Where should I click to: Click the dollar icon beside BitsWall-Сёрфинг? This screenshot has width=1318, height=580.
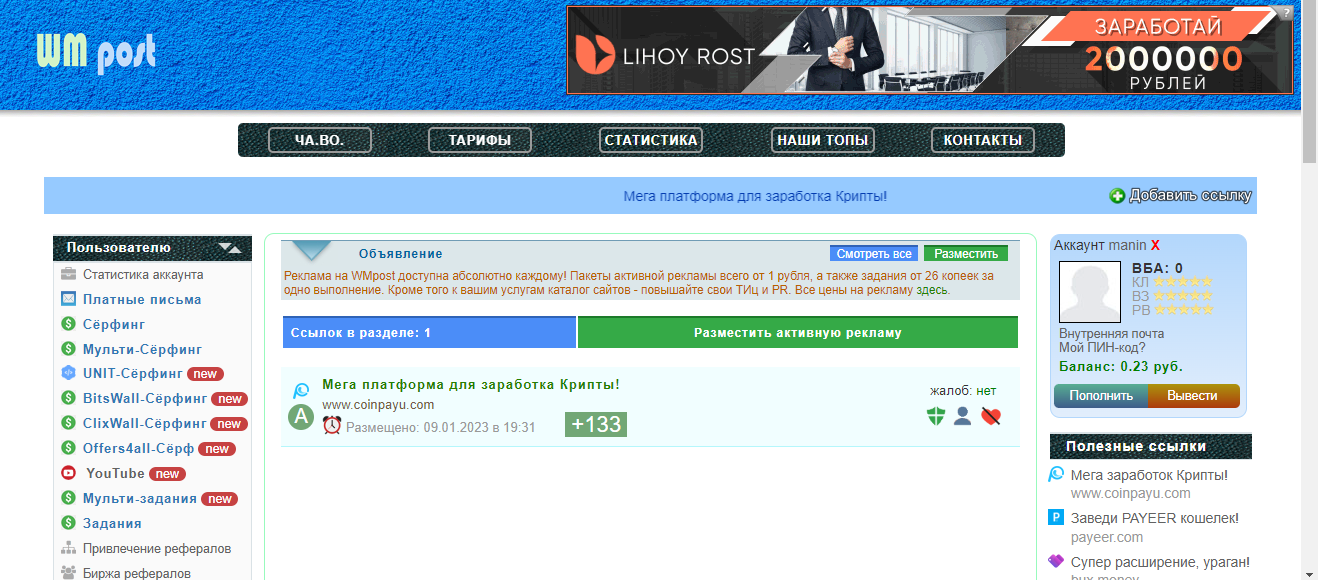coord(69,398)
